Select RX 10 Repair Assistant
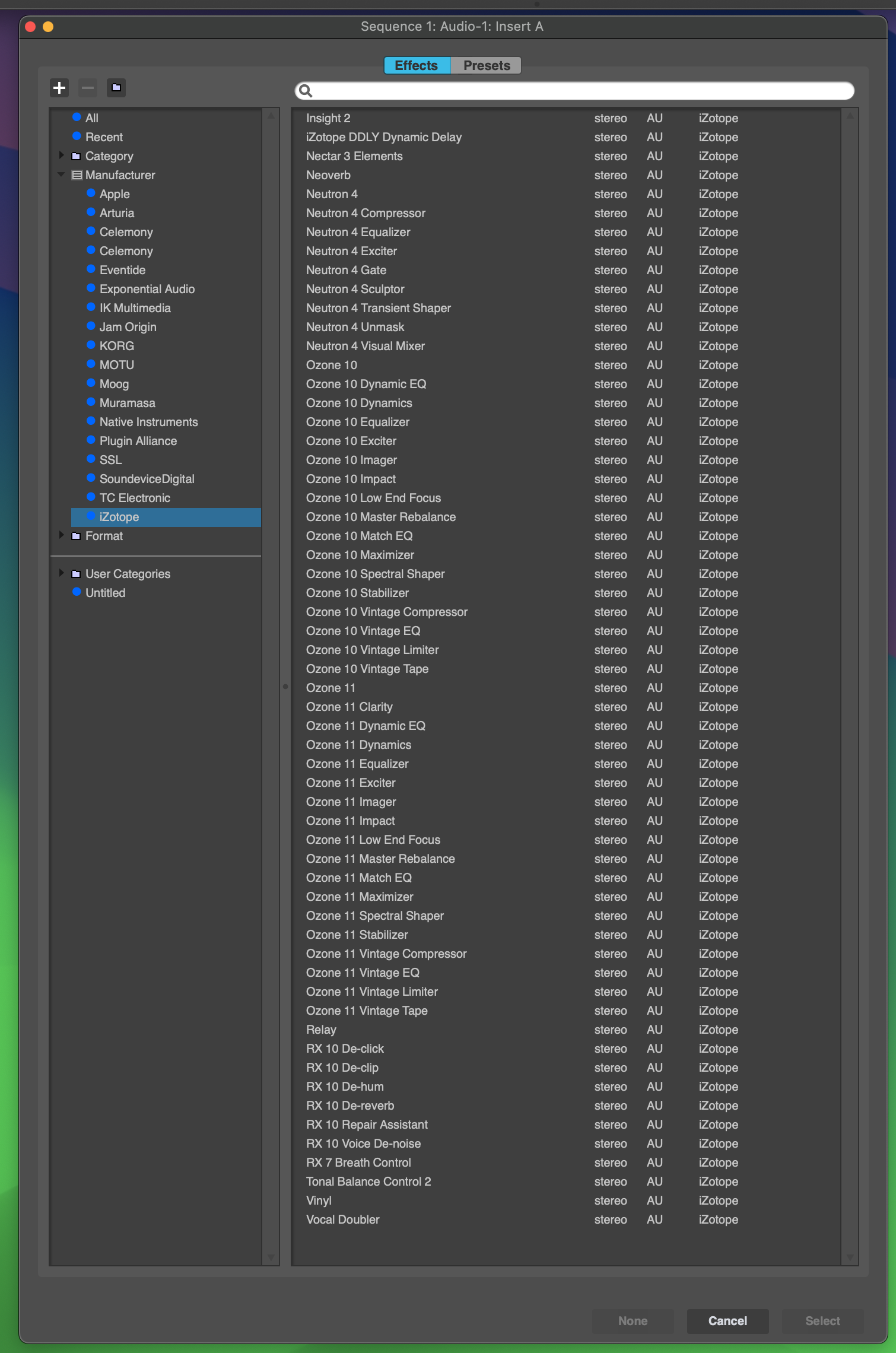The image size is (896, 1353). (x=367, y=1125)
